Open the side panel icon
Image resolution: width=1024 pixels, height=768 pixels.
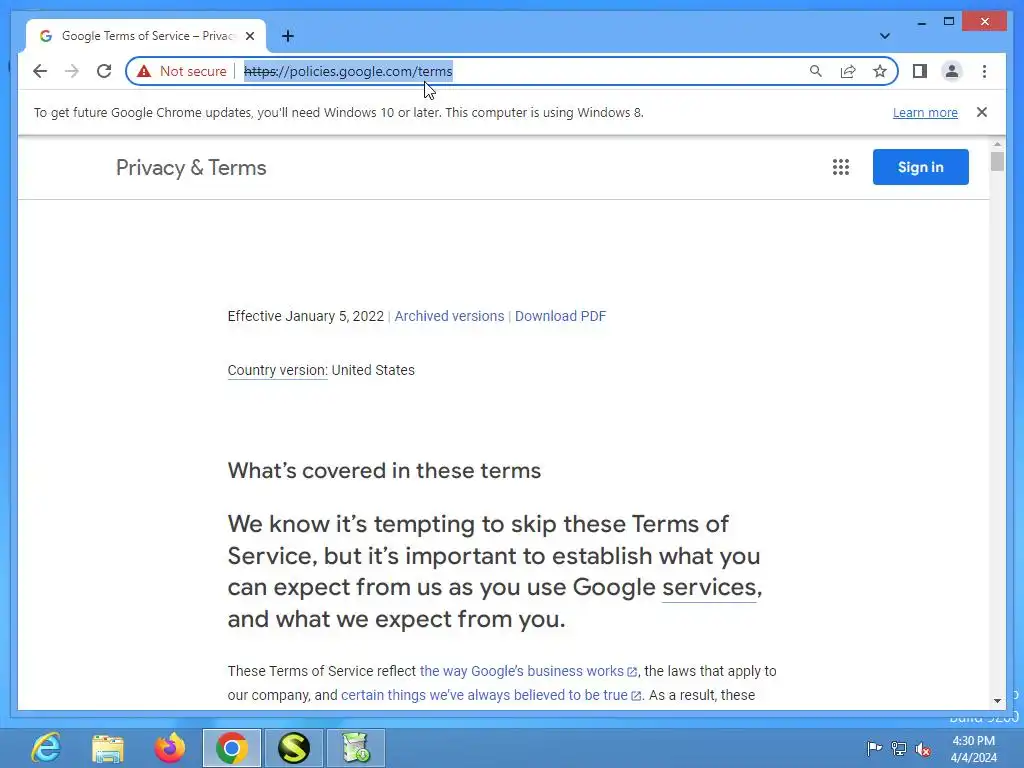[x=920, y=71]
